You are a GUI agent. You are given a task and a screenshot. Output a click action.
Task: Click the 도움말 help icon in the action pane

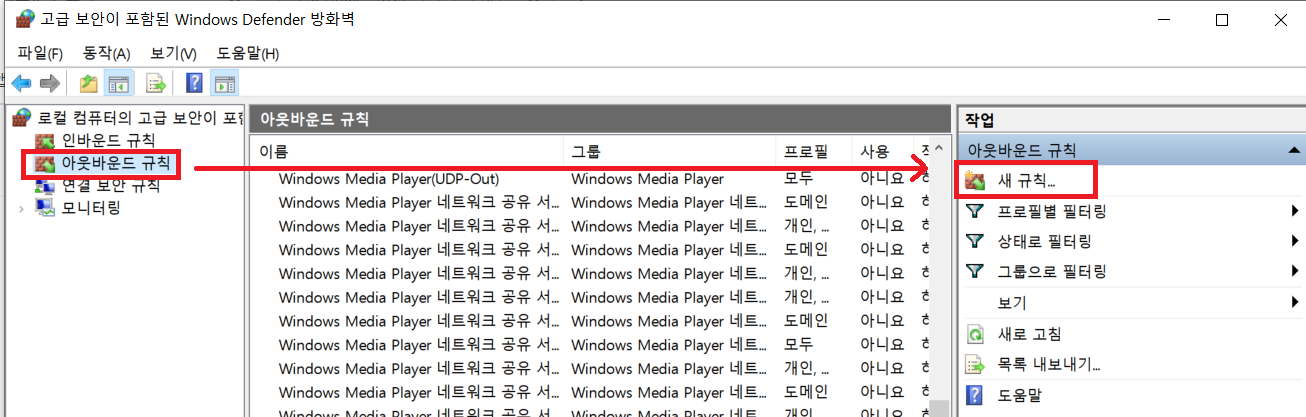976,395
